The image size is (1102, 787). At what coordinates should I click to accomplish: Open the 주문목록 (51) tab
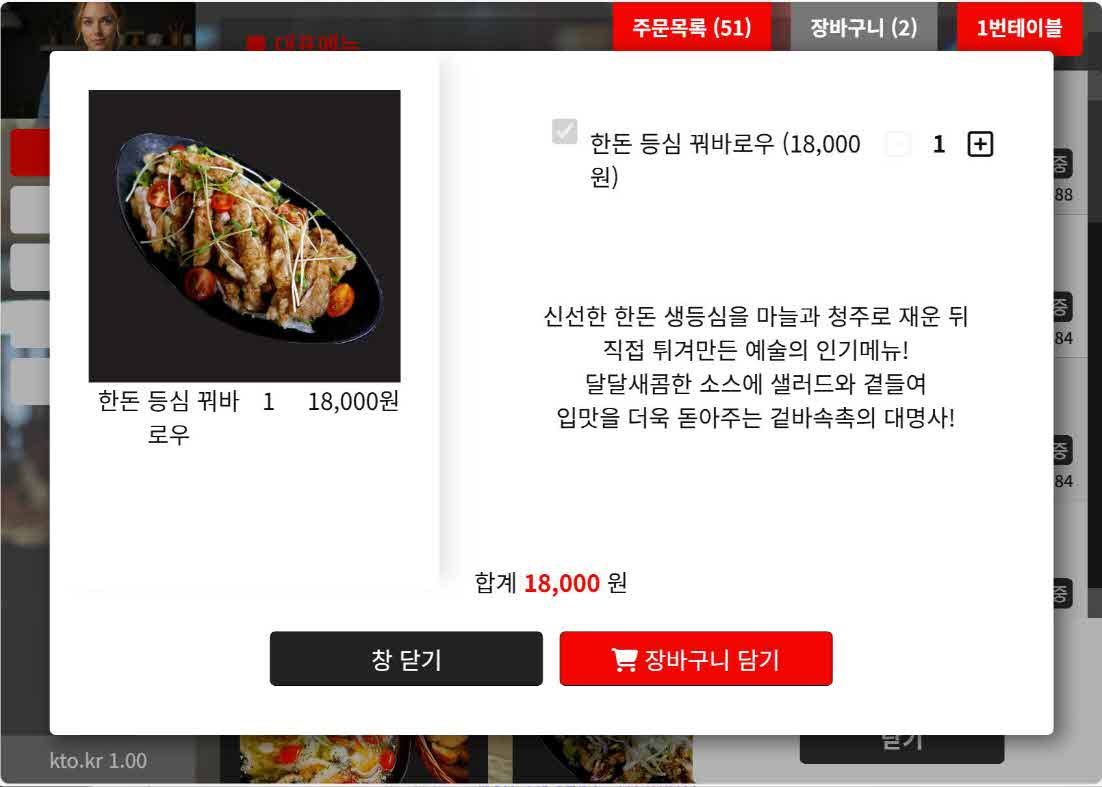[x=692, y=27]
